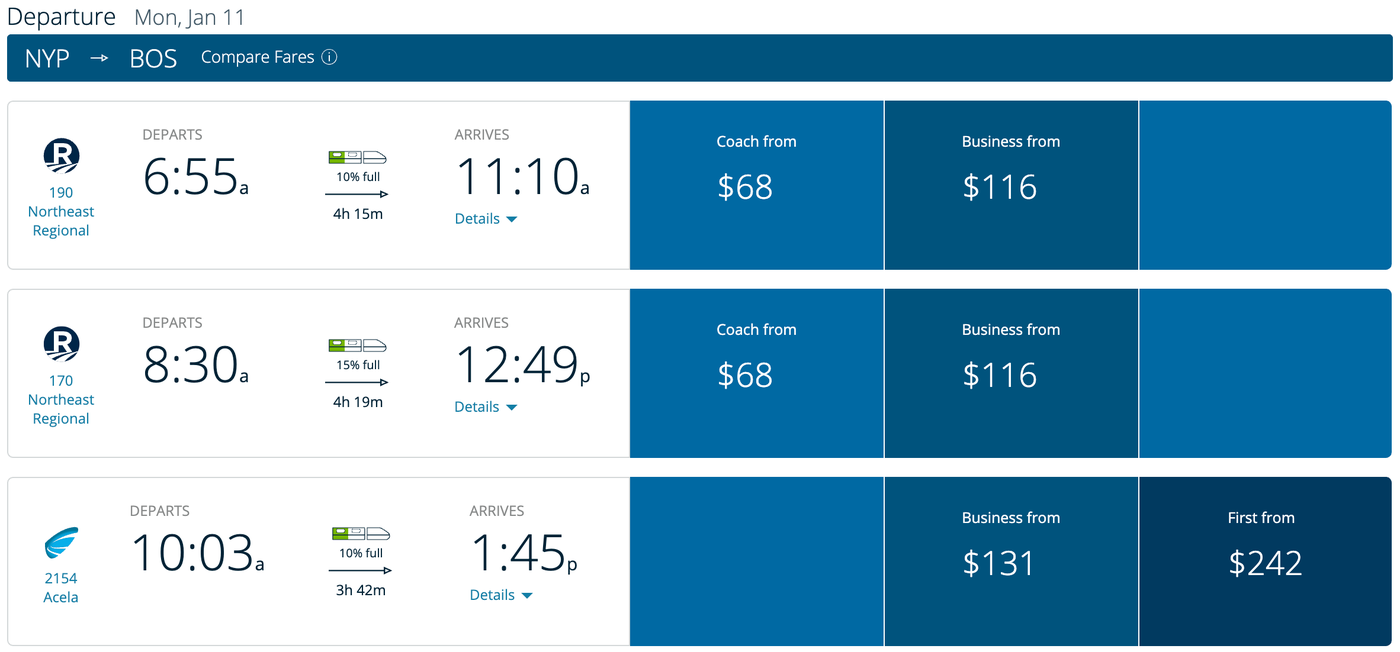Click the Northeast Regional logo for train 190

click(60, 158)
